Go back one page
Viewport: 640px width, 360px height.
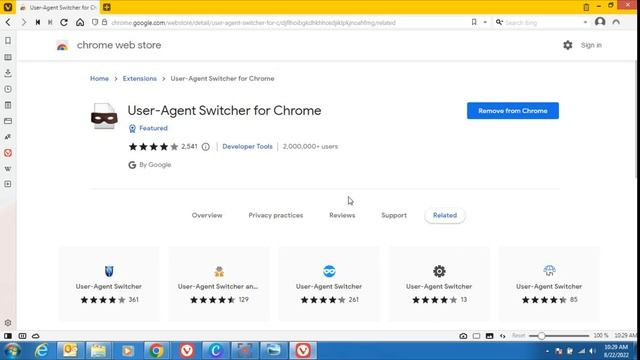point(8,22)
